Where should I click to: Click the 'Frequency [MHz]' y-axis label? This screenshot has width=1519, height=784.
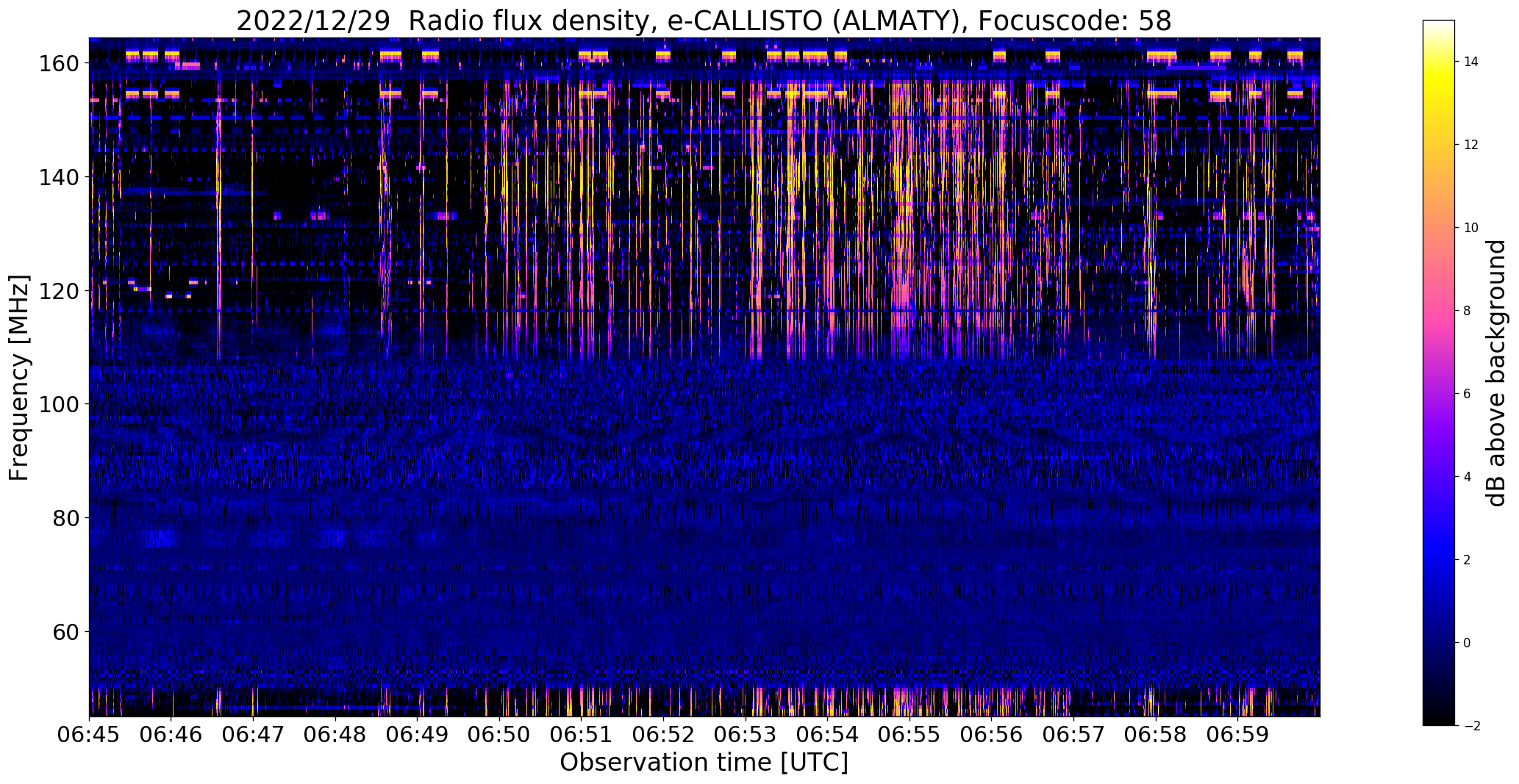[x=19, y=378]
